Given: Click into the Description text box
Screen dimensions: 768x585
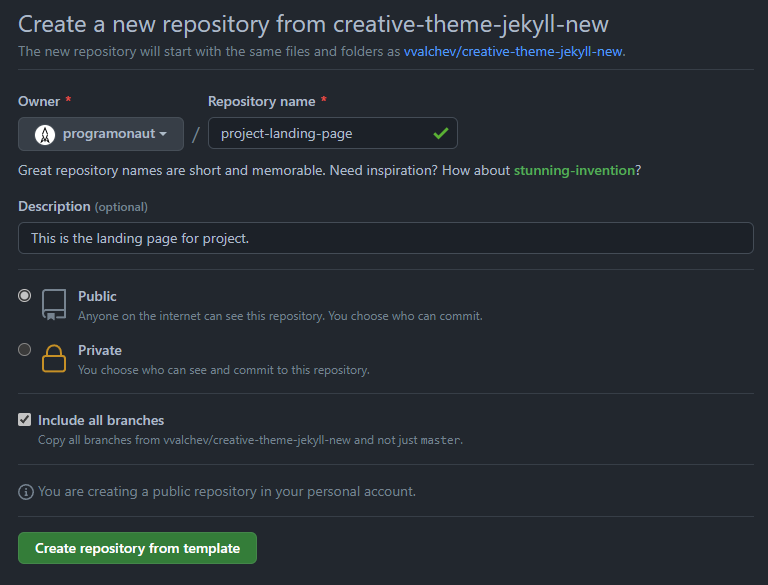Looking at the screenshot, I should [385, 238].
